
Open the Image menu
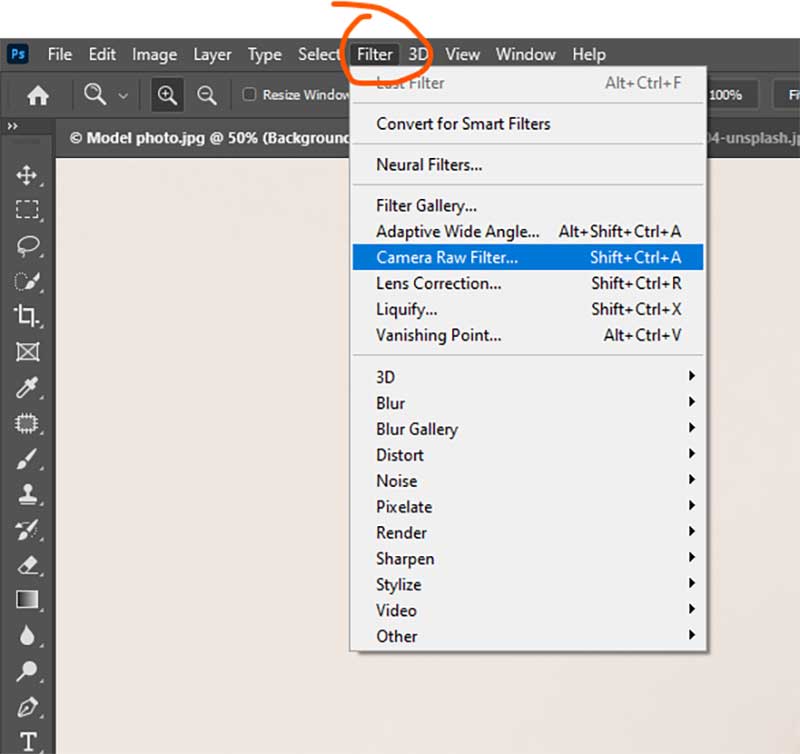pos(154,54)
